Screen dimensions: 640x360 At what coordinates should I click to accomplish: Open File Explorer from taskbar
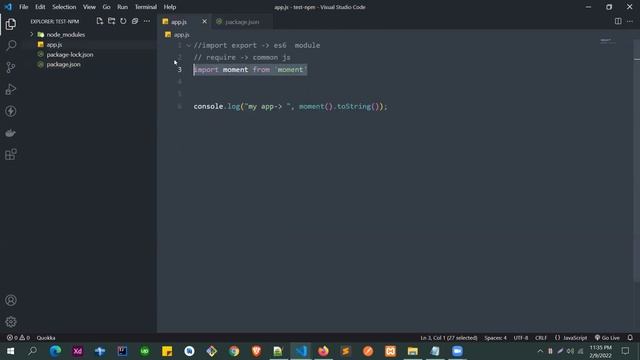pos(413,351)
